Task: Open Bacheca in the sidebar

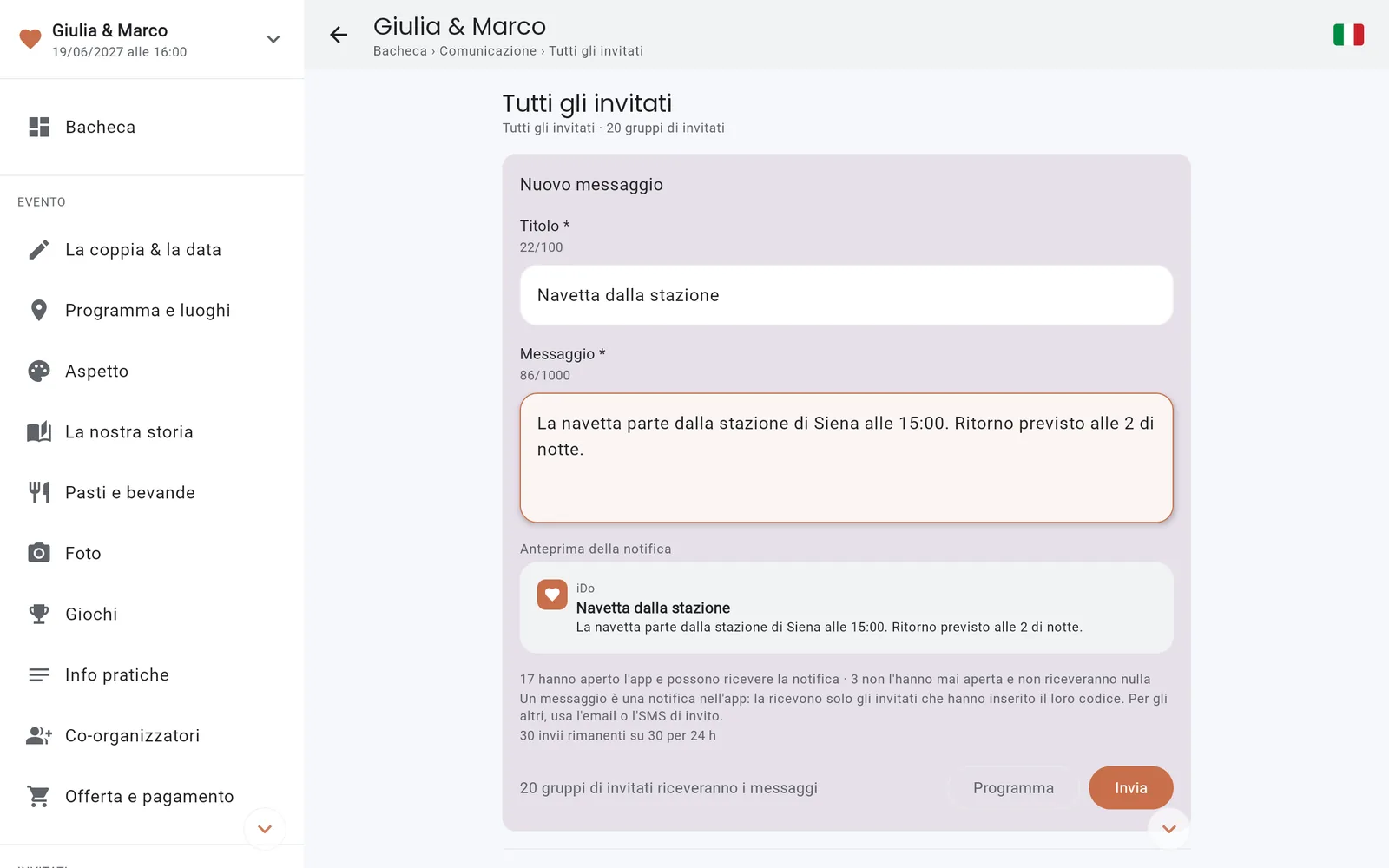Action: [152, 127]
